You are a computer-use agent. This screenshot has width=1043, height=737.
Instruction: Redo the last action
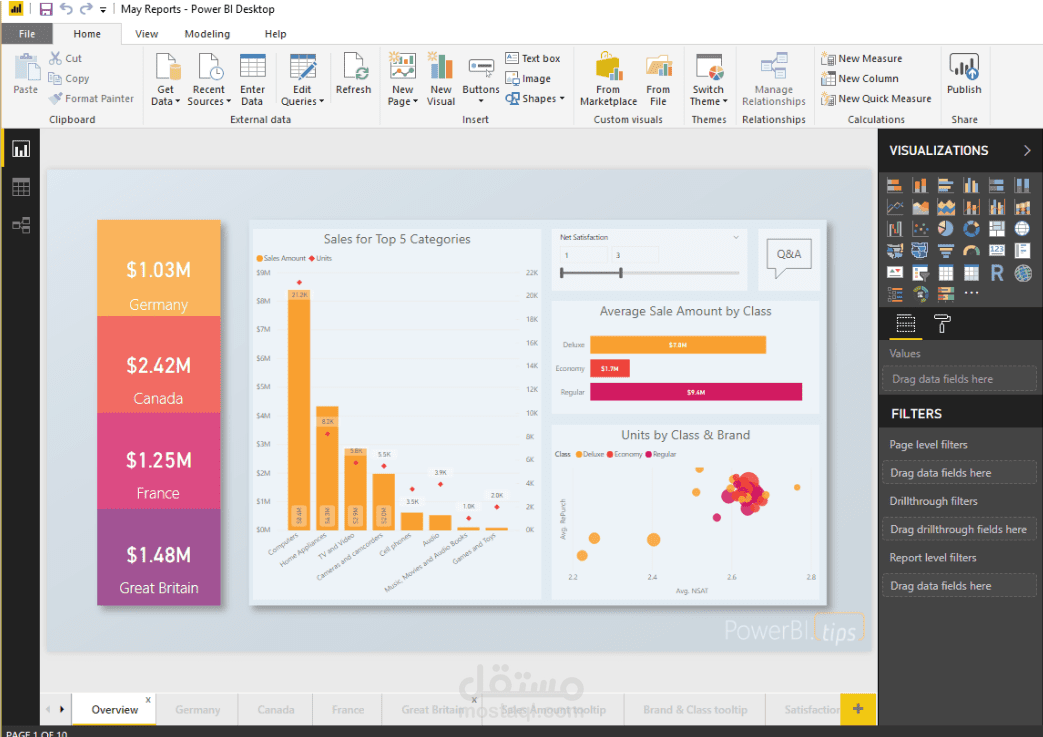[86, 9]
